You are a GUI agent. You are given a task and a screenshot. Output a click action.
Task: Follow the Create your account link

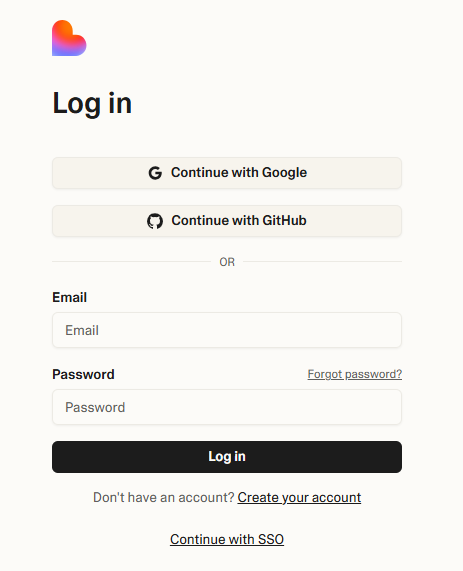coord(299,497)
